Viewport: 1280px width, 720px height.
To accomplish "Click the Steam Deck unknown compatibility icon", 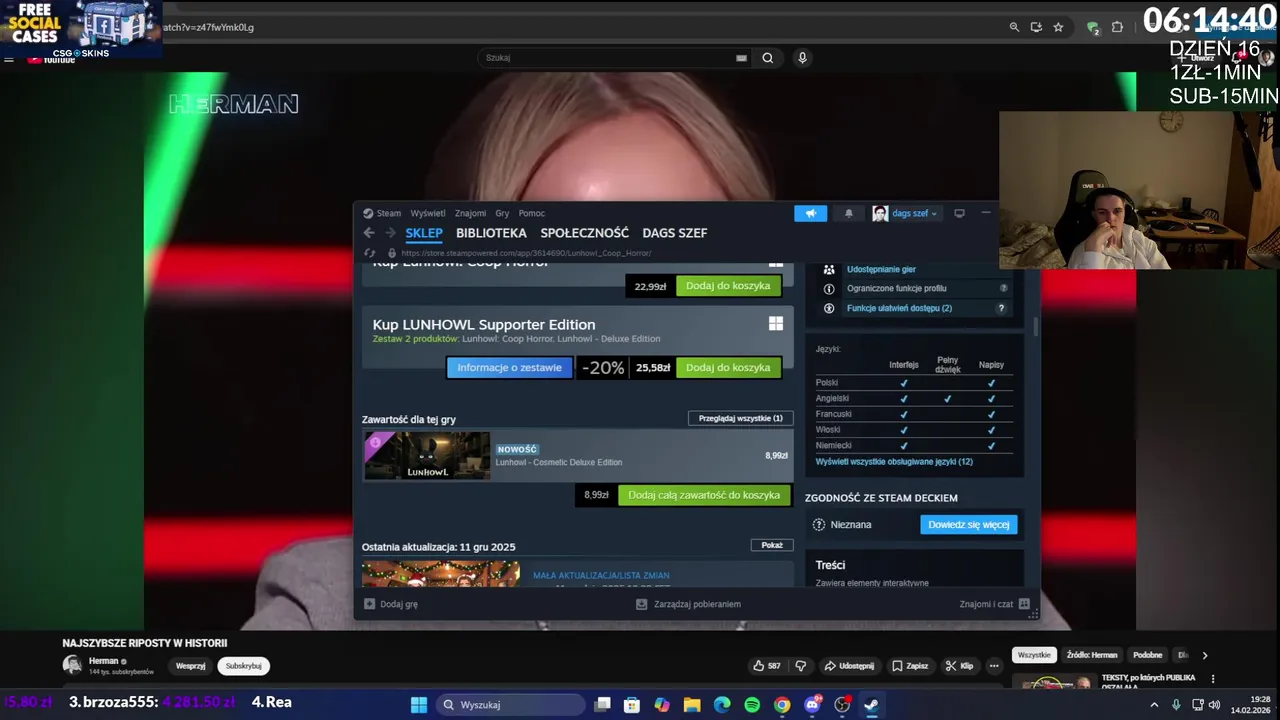I will coord(819,524).
